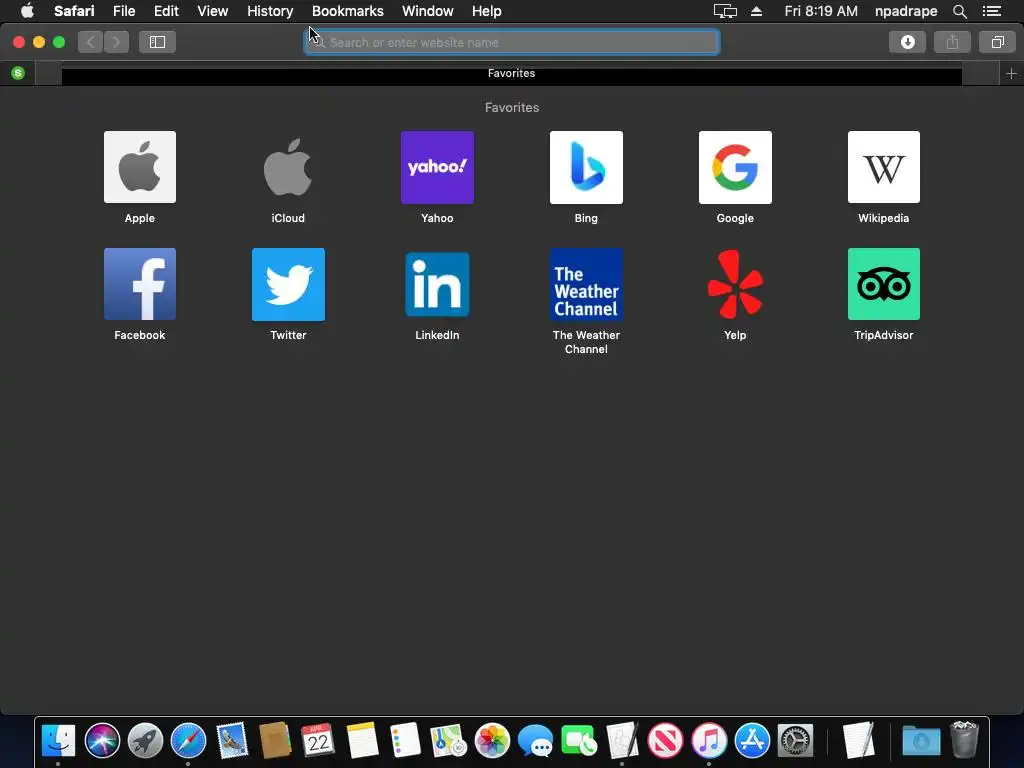1024x768 pixels.
Task: Open the TripAdvisor favorite tile
Action: click(884, 284)
